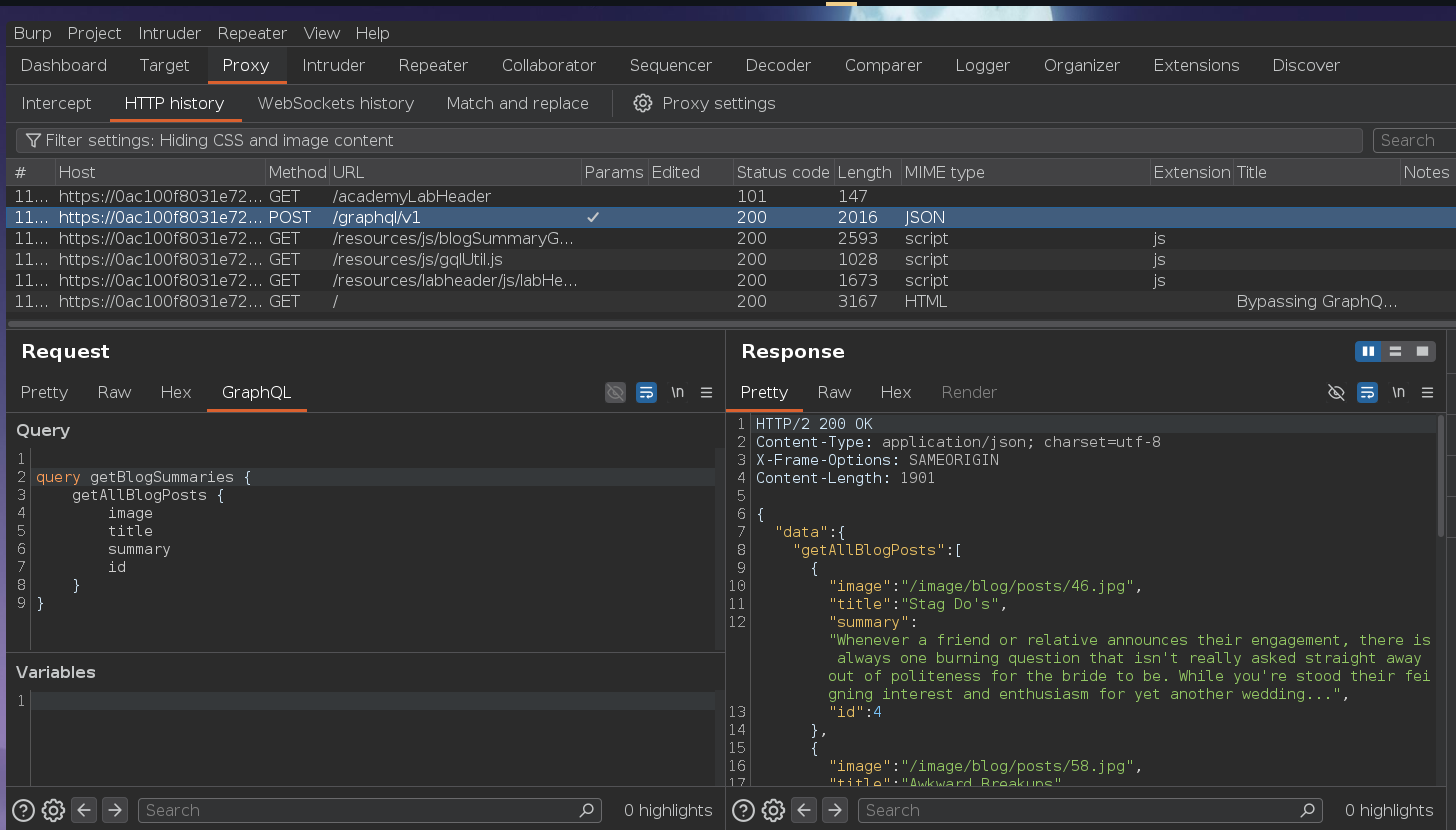Image resolution: width=1456 pixels, height=830 pixels.
Task: Switch Response view to Render
Action: tap(969, 392)
